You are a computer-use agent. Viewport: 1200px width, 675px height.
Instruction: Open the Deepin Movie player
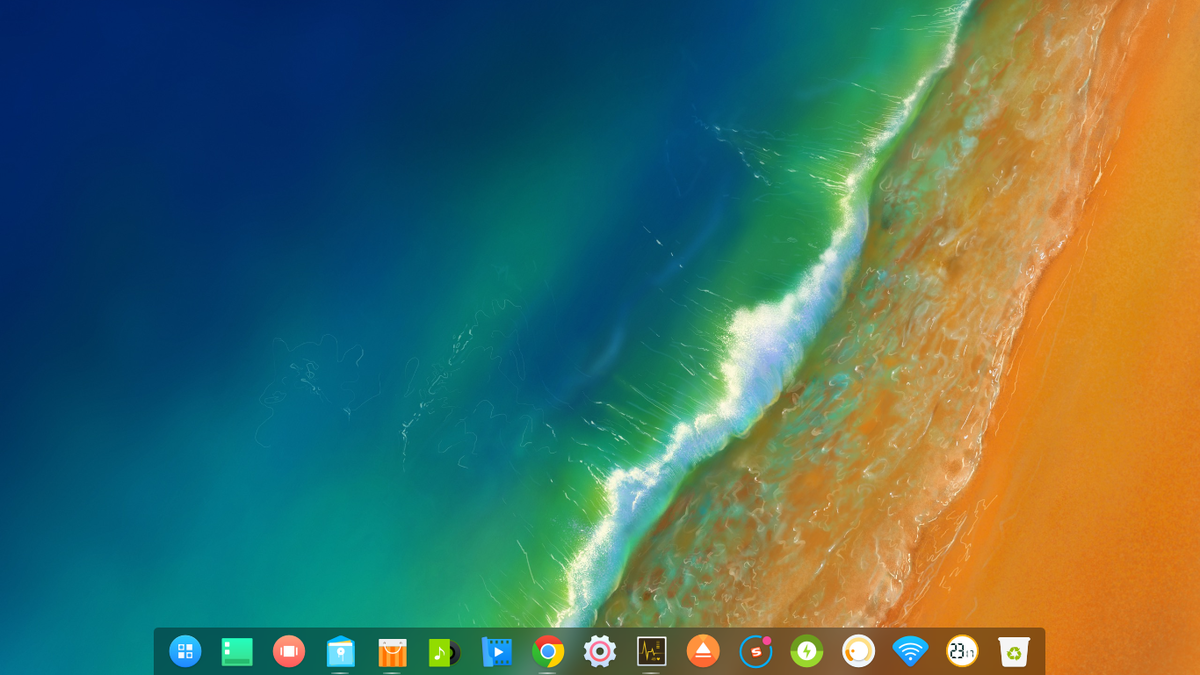click(x=496, y=651)
